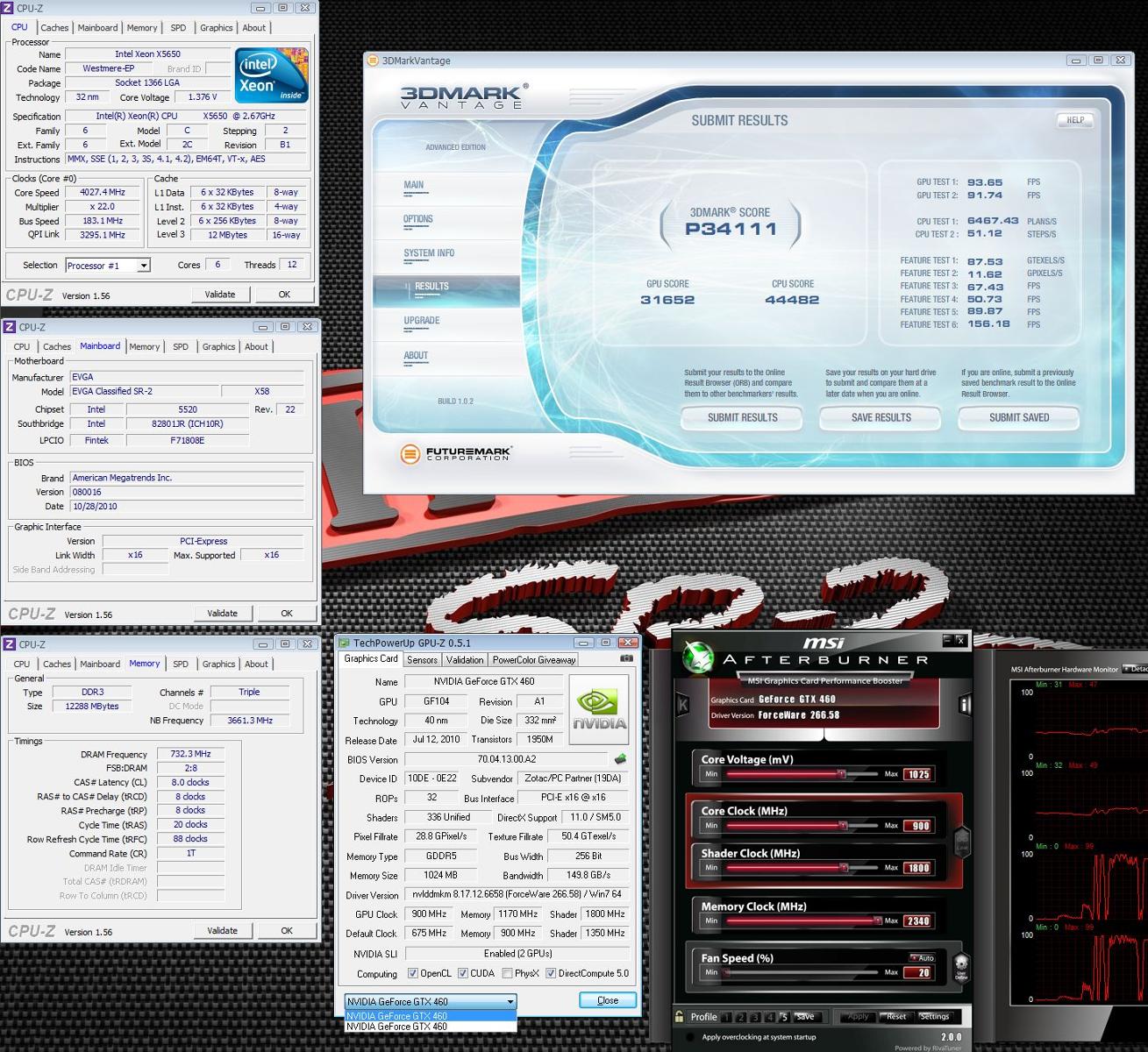Open Settings in MSI Afterburner
Image resolution: width=1148 pixels, height=1052 pixels.
(x=934, y=1017)
